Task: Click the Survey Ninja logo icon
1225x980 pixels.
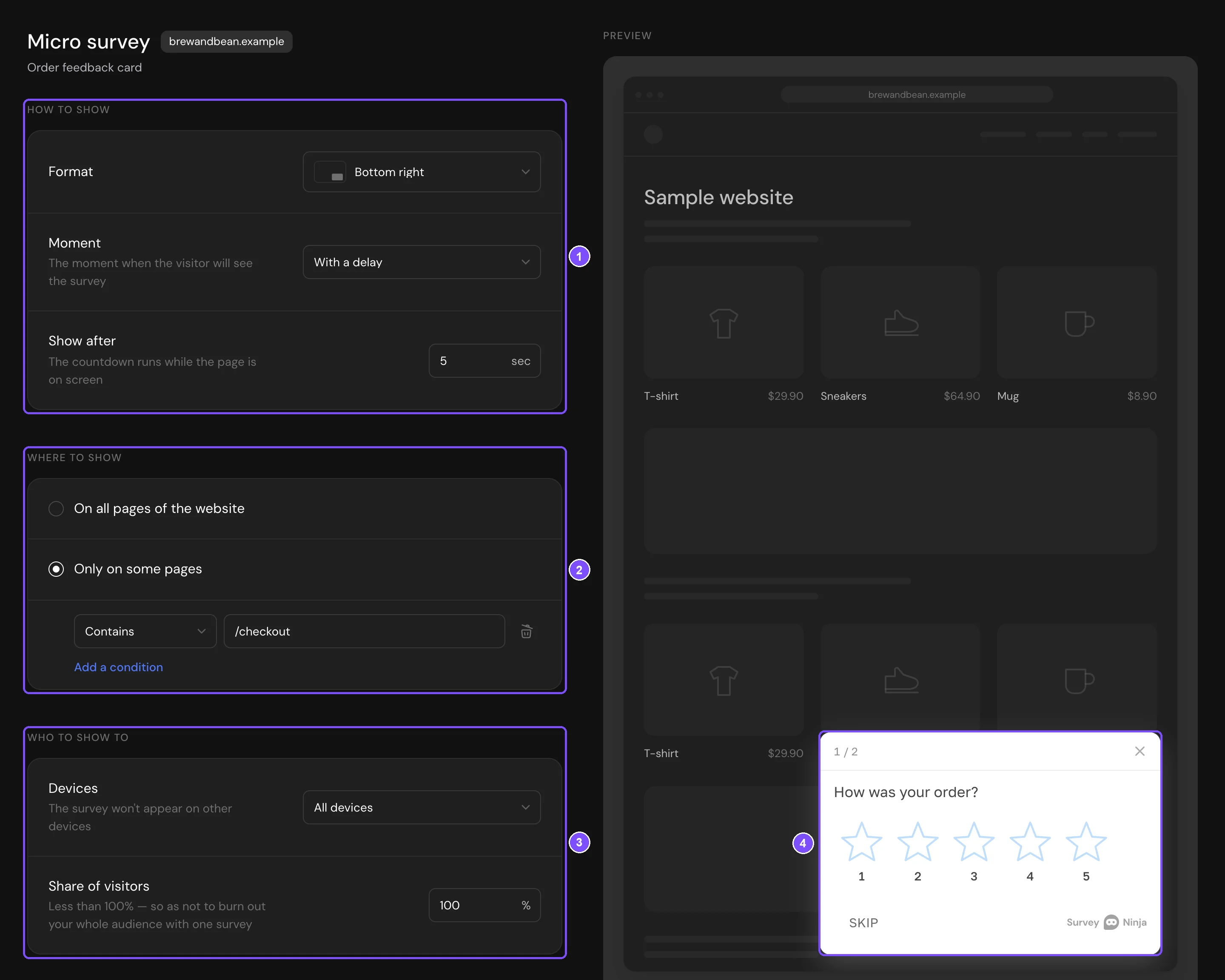Action: click(x=1111, y=922)
